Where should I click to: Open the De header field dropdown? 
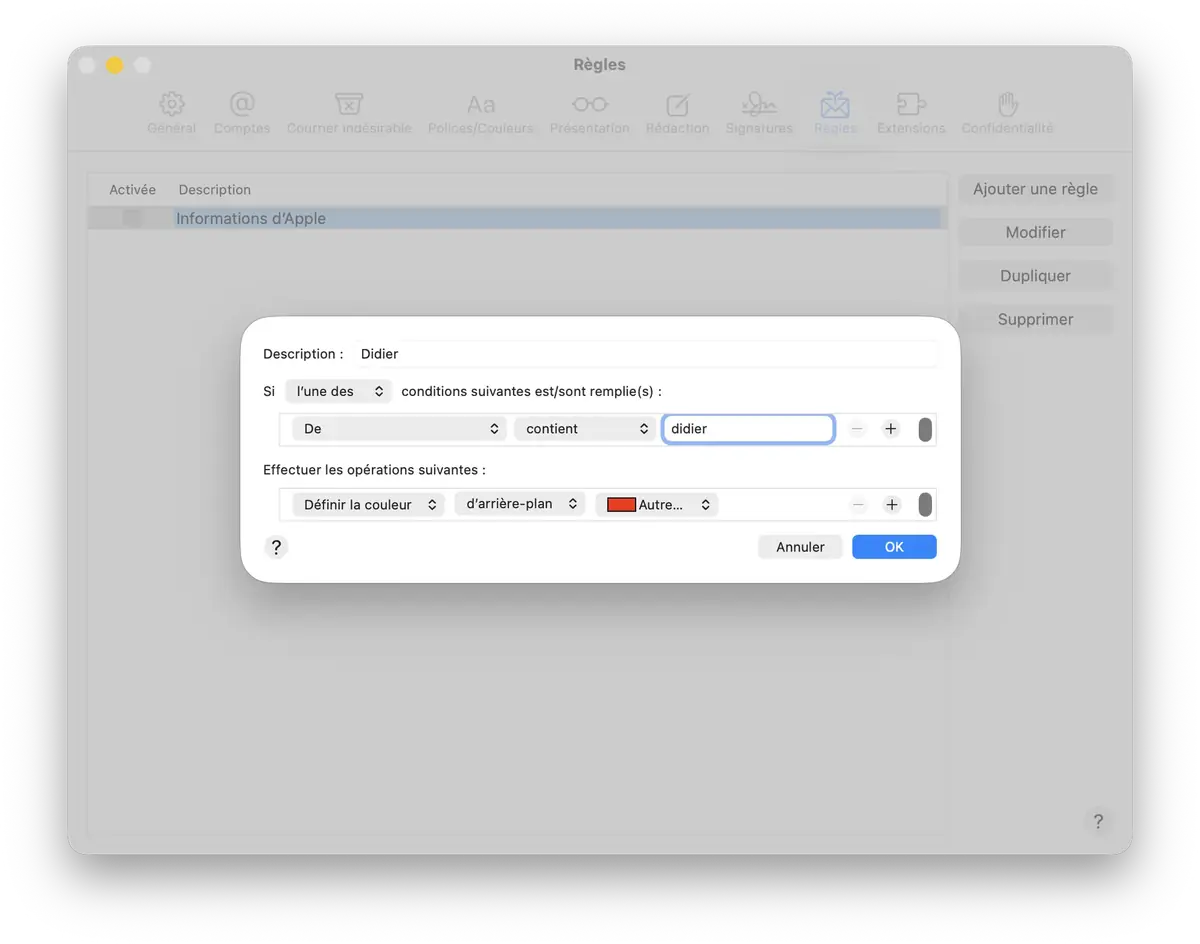[397, 428]
